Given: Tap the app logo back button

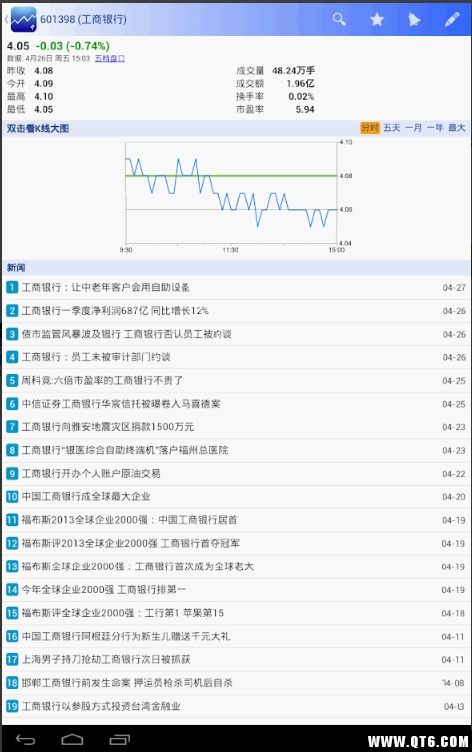Looking at the screenshot, I should pos(21,19).
